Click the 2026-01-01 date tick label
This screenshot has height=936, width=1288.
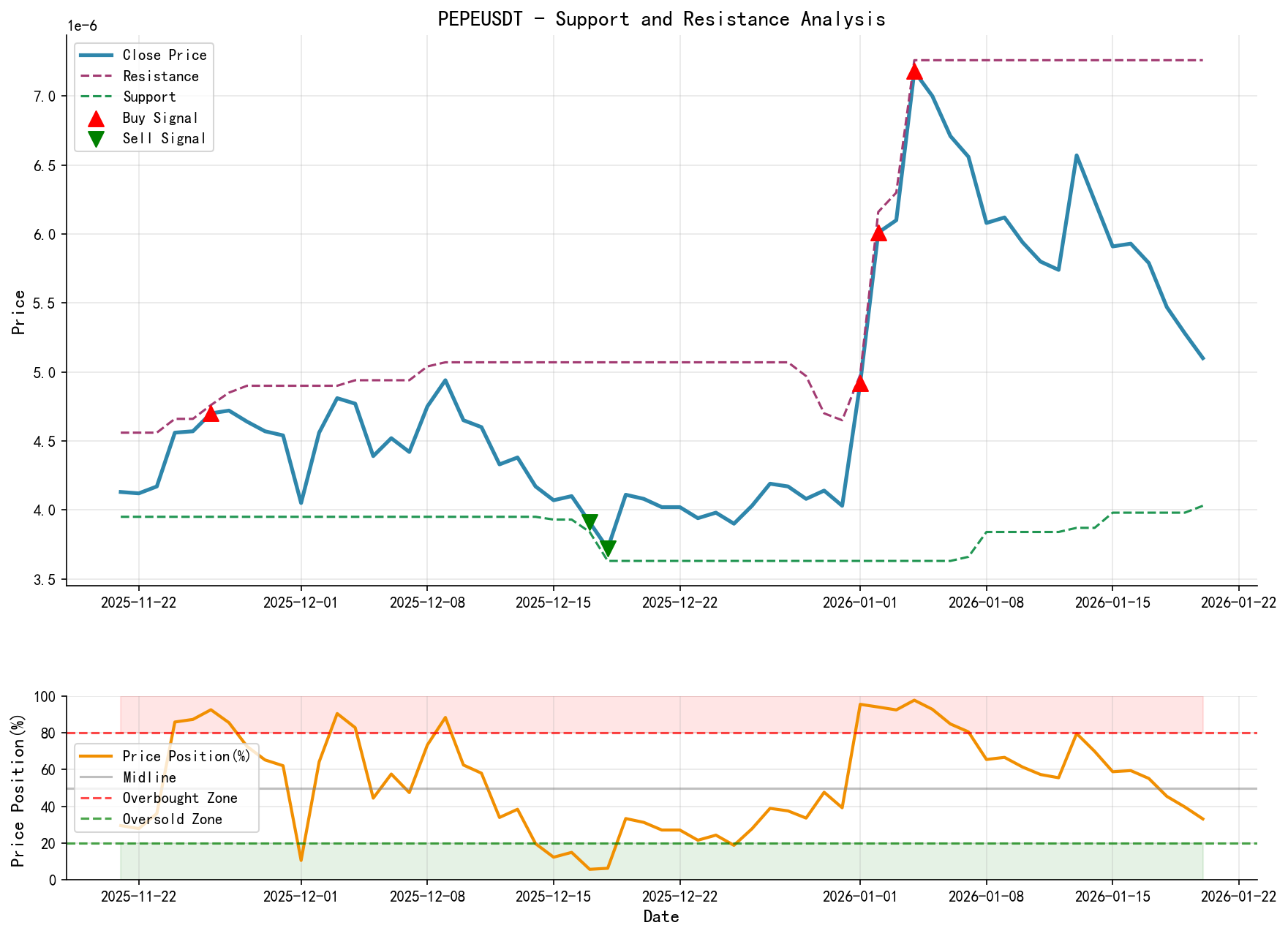[x=861, y=603]
